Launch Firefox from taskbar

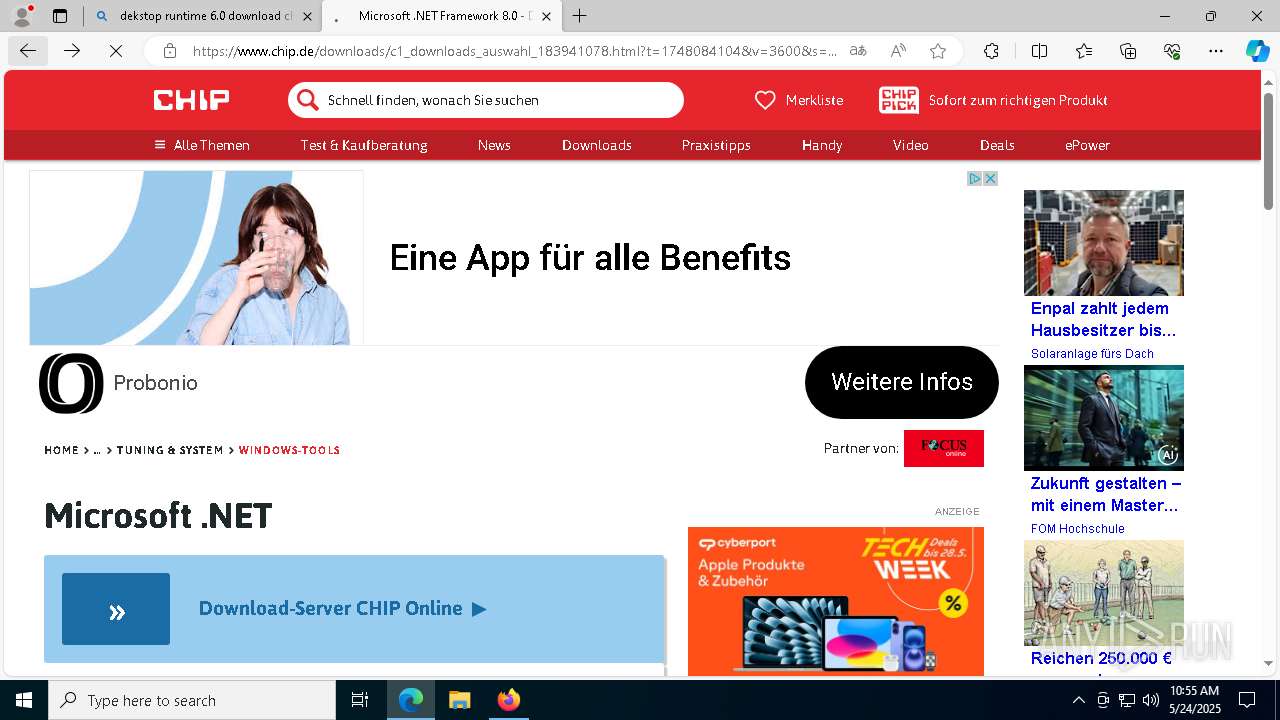tap(509, 700)
